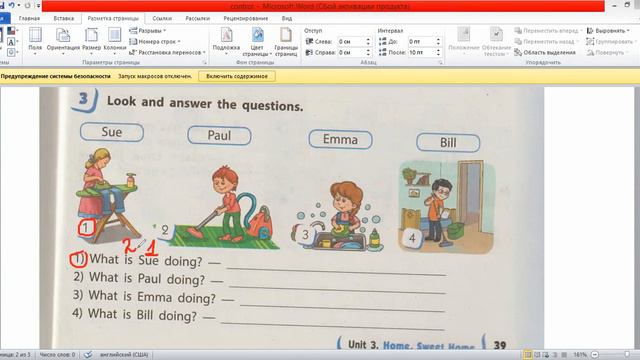The width and height of the screenshot is (640, 360).
Task: Click Включить содержимое button
Action: (237, 76)
